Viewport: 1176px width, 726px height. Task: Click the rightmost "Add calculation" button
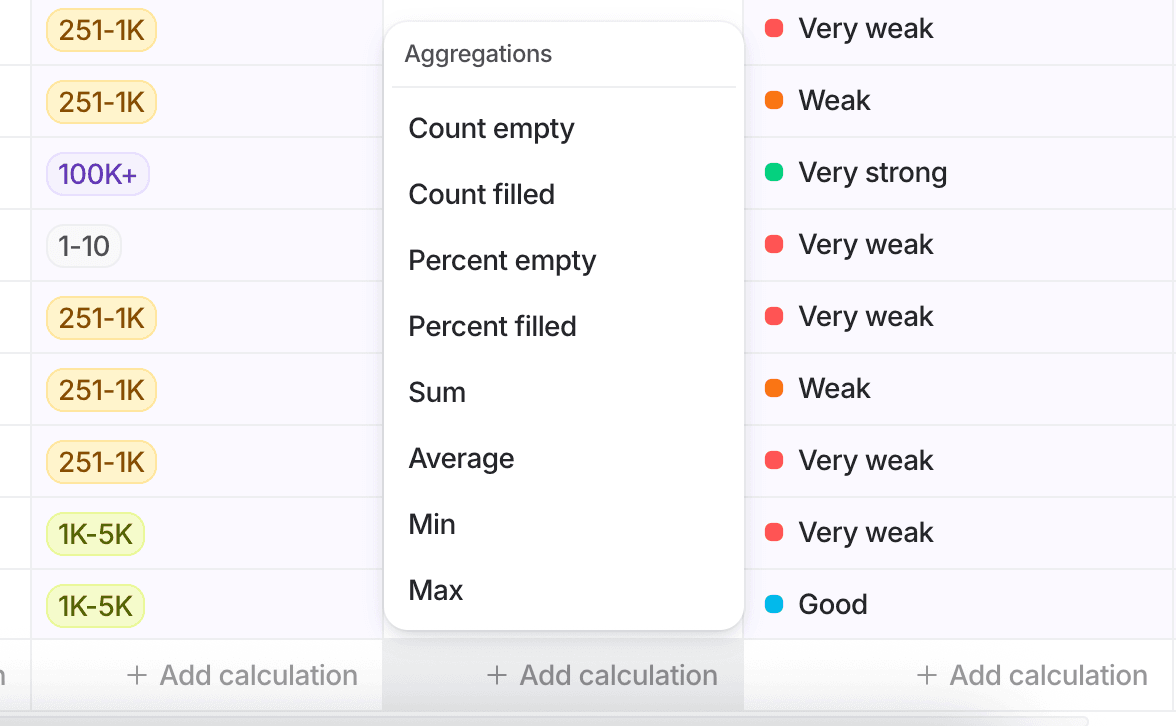1032,675
